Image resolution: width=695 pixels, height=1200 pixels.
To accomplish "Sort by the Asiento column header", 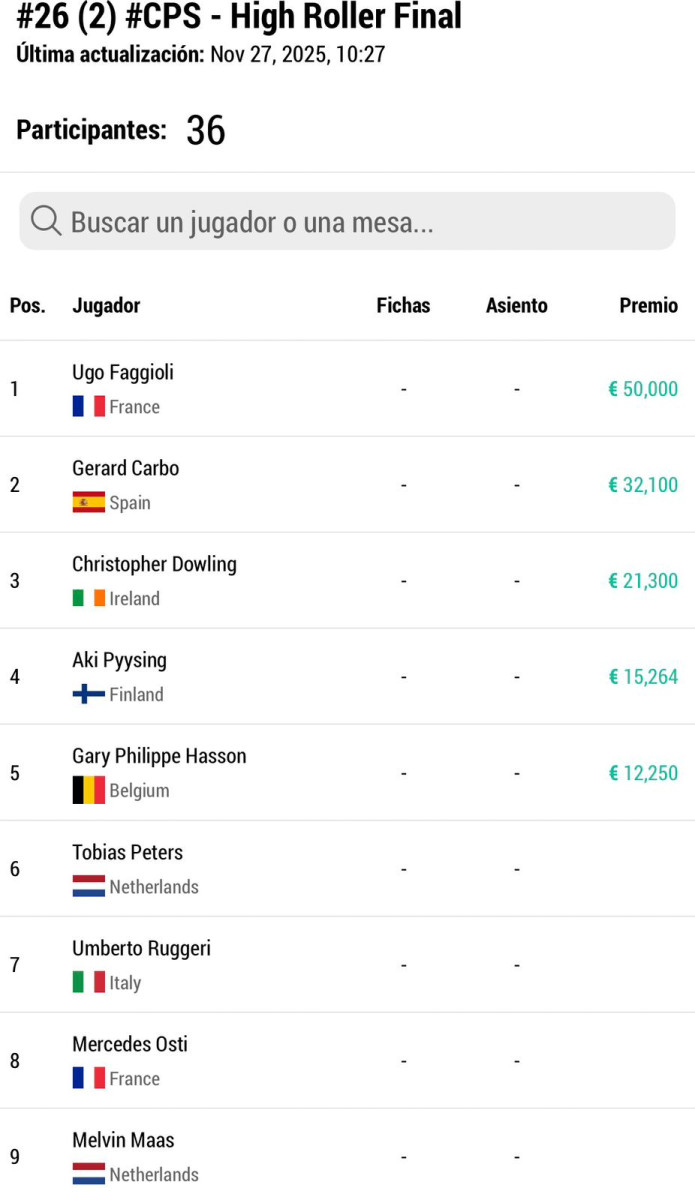I will (516, 306).
